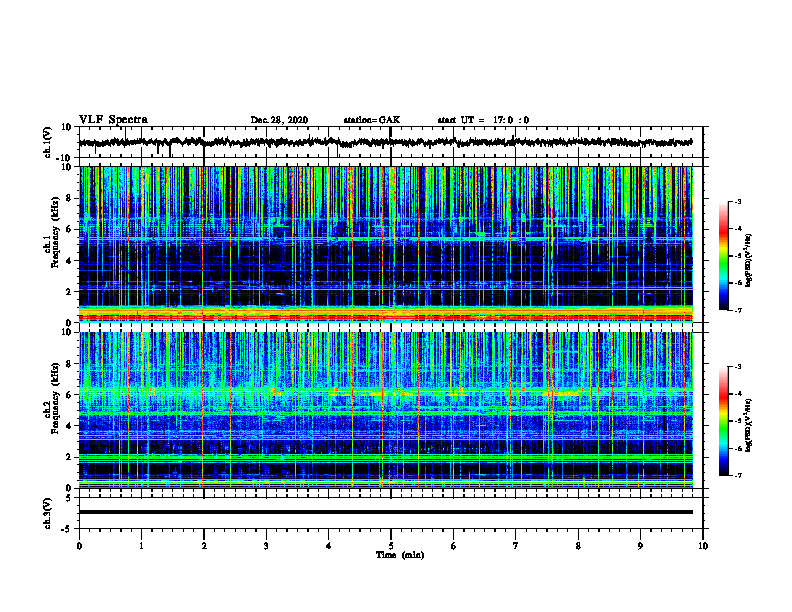Click the ch.2 color bar "log(PSD)" label

pyautogui.click(x=749, y=425)
